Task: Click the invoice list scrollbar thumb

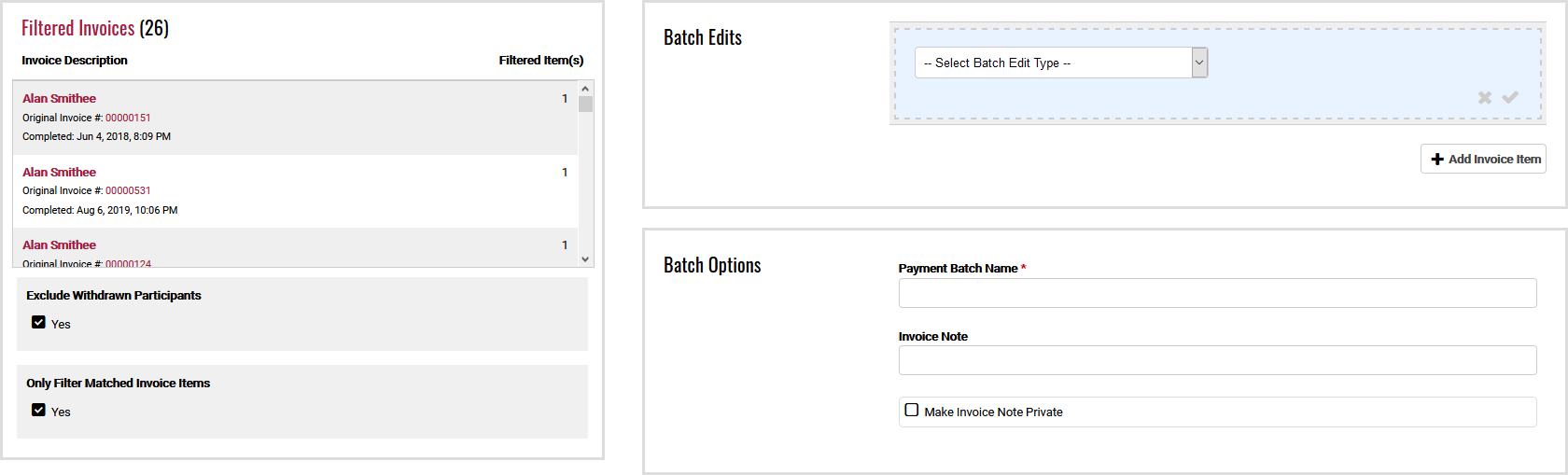Action: pos(585,104)
